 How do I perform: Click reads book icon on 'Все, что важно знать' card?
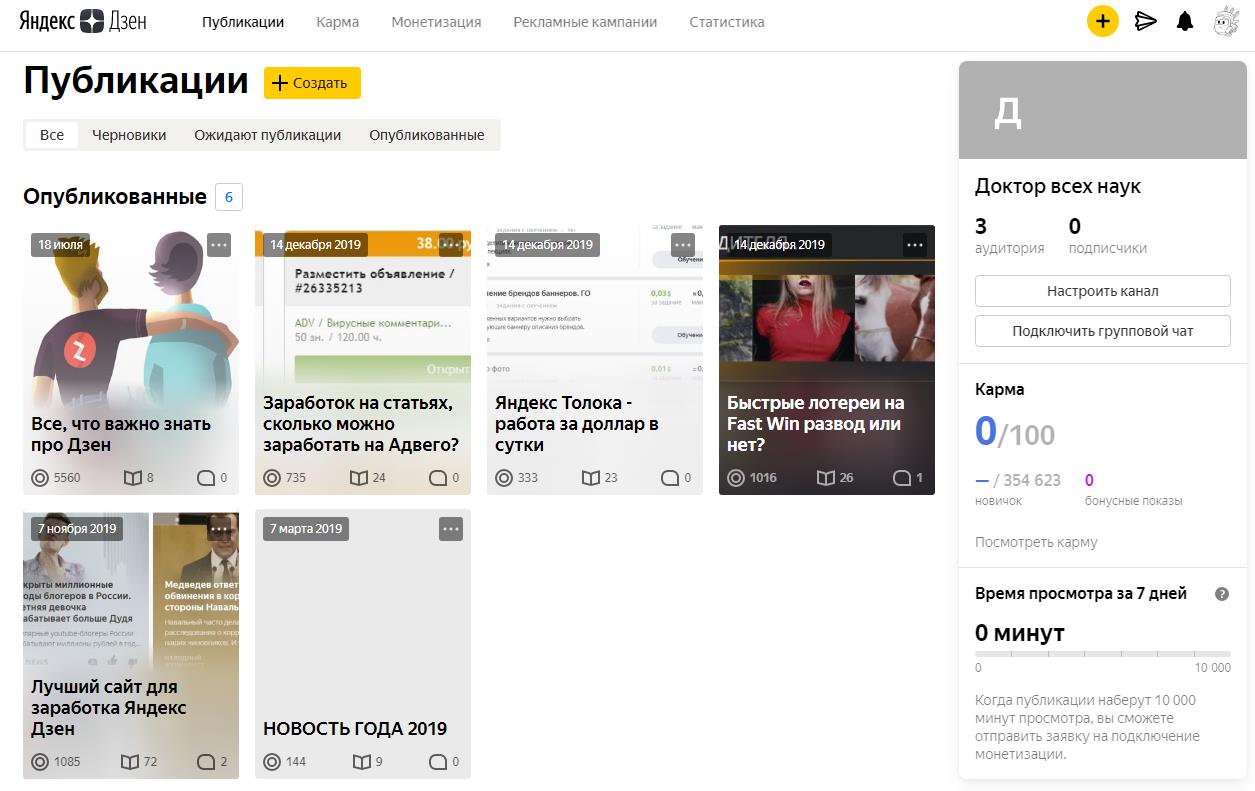tap(132, 478)
